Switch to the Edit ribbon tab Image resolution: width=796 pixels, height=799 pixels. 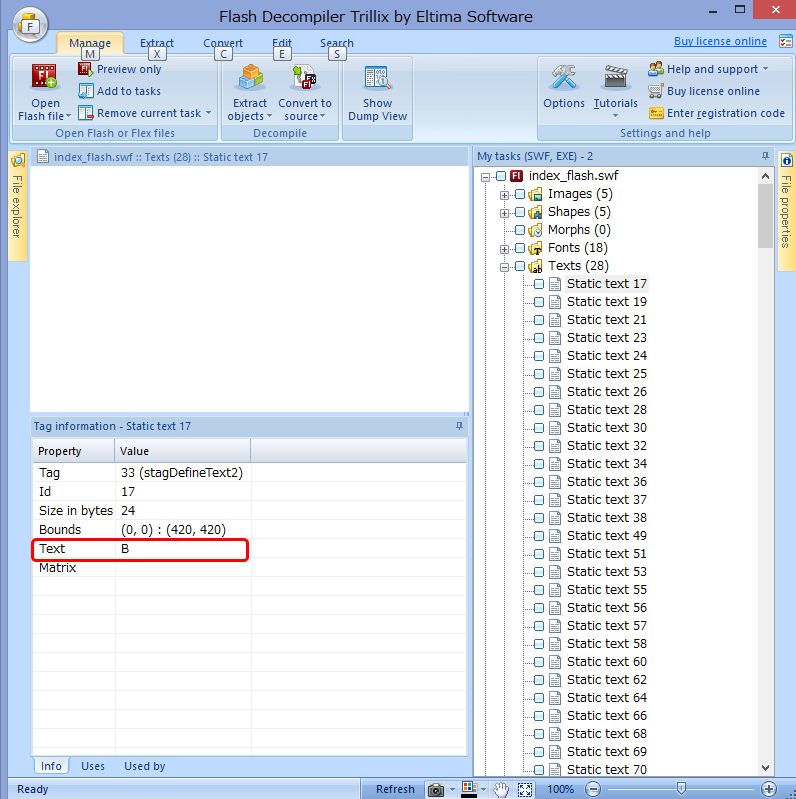point(282,43)
